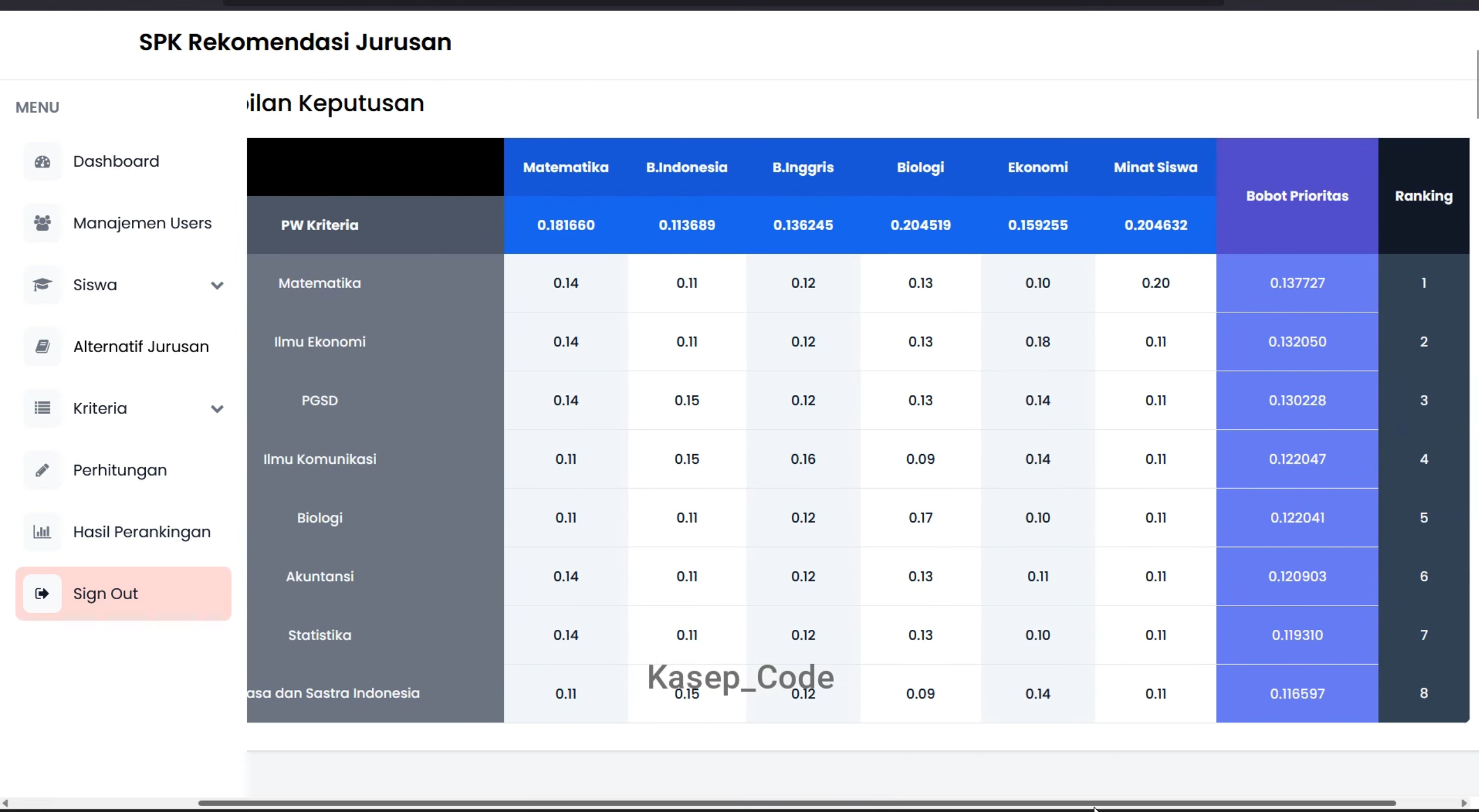The width and height of the screenshot is (1479, 812).
Task: Click the Dashboard gauge icon
Action: [42, 161]
